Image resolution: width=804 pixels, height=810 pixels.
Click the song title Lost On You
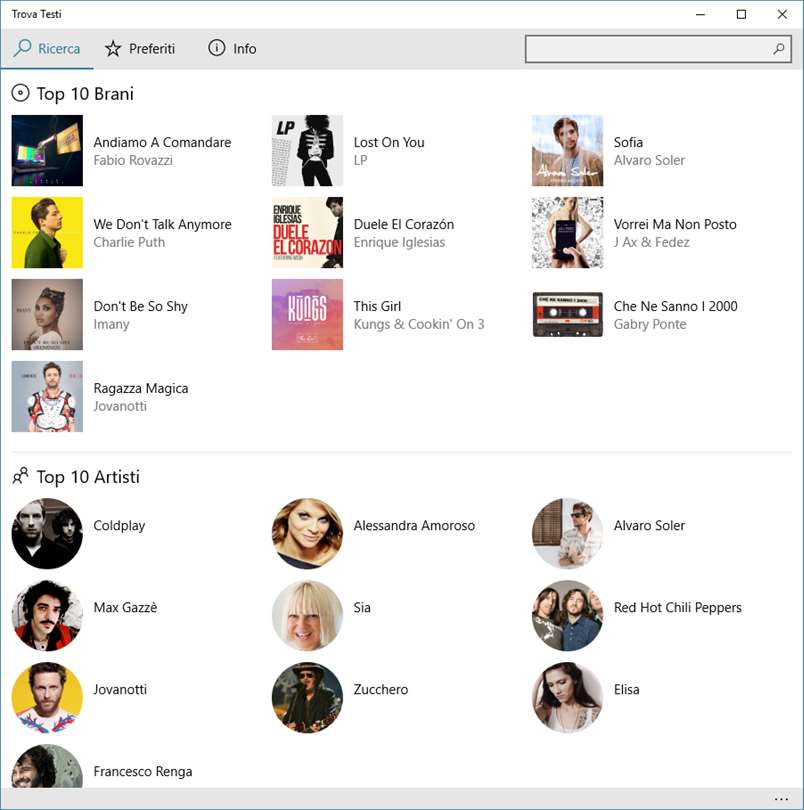[389, 142]
